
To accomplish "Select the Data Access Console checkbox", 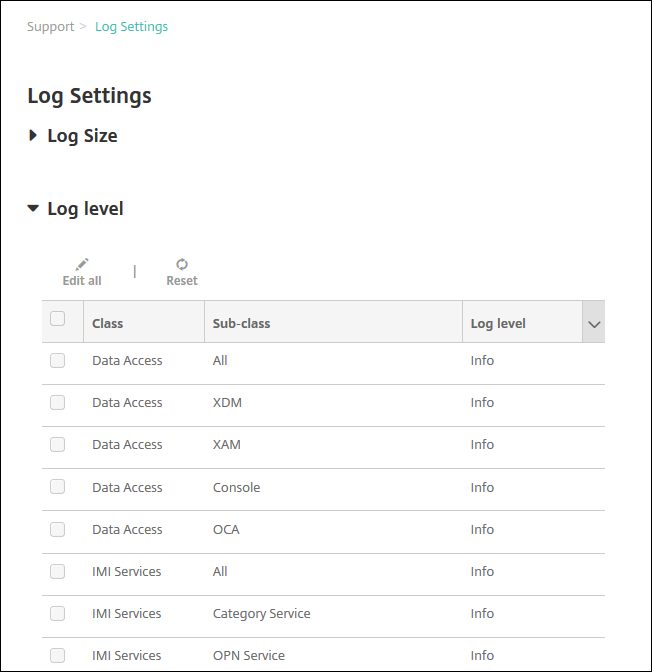I will pos(58,487).
